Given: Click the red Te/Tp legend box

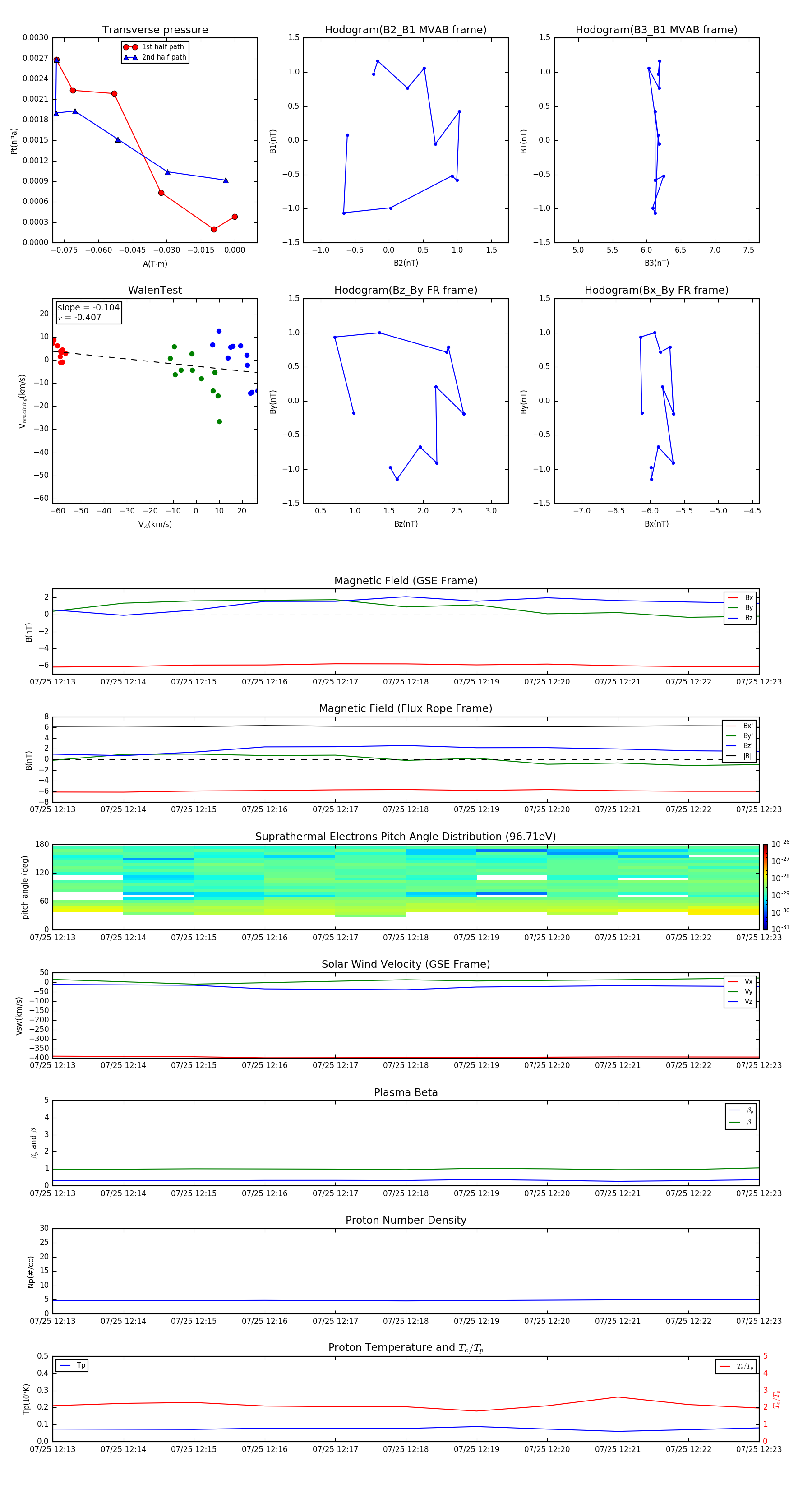Looking at the screenshot, I should pos(735,1366).
